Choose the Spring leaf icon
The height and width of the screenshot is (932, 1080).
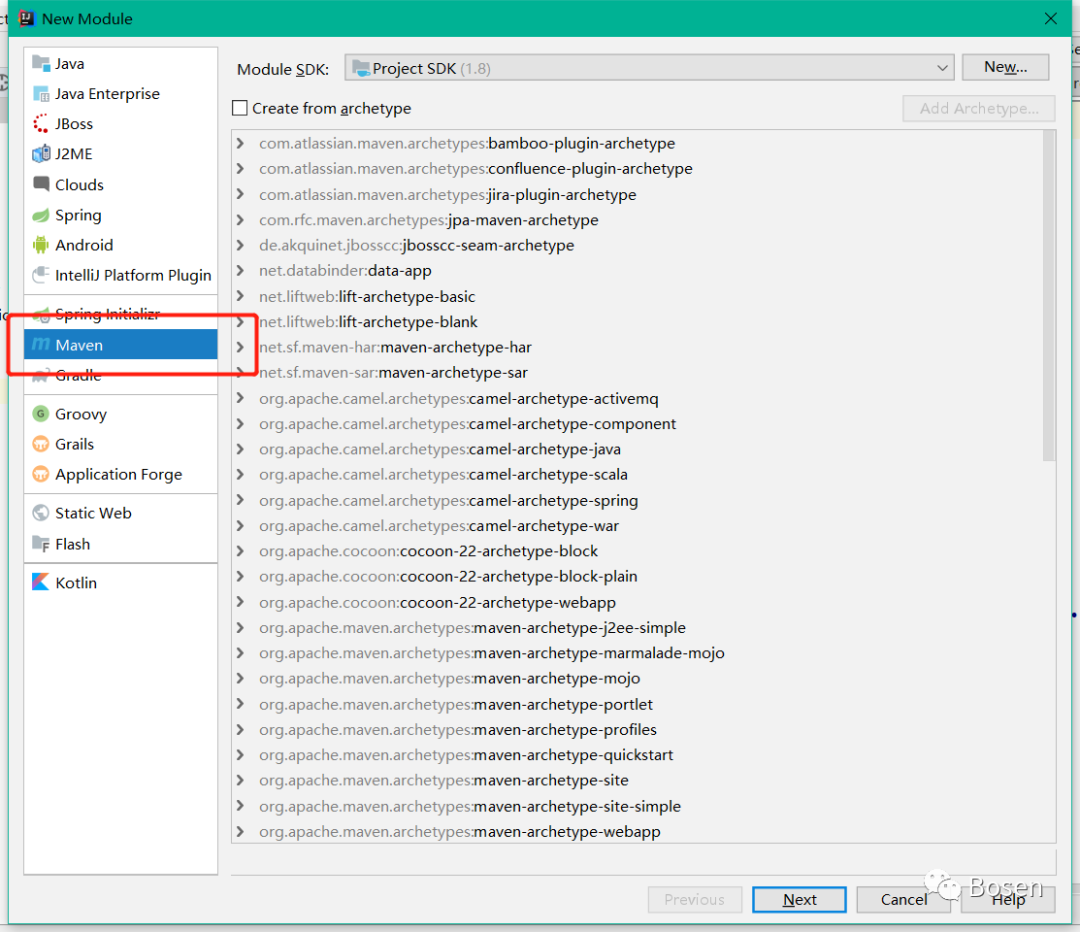click(x=41, y=215)
